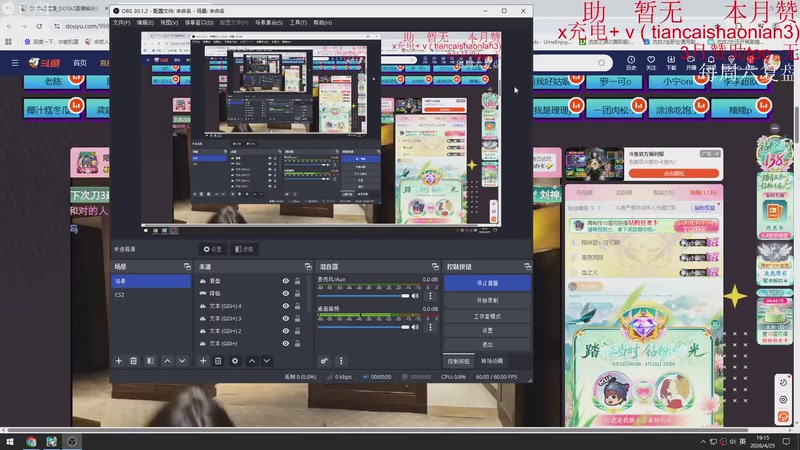Open 帮助(H) menu in OBS

322,22
